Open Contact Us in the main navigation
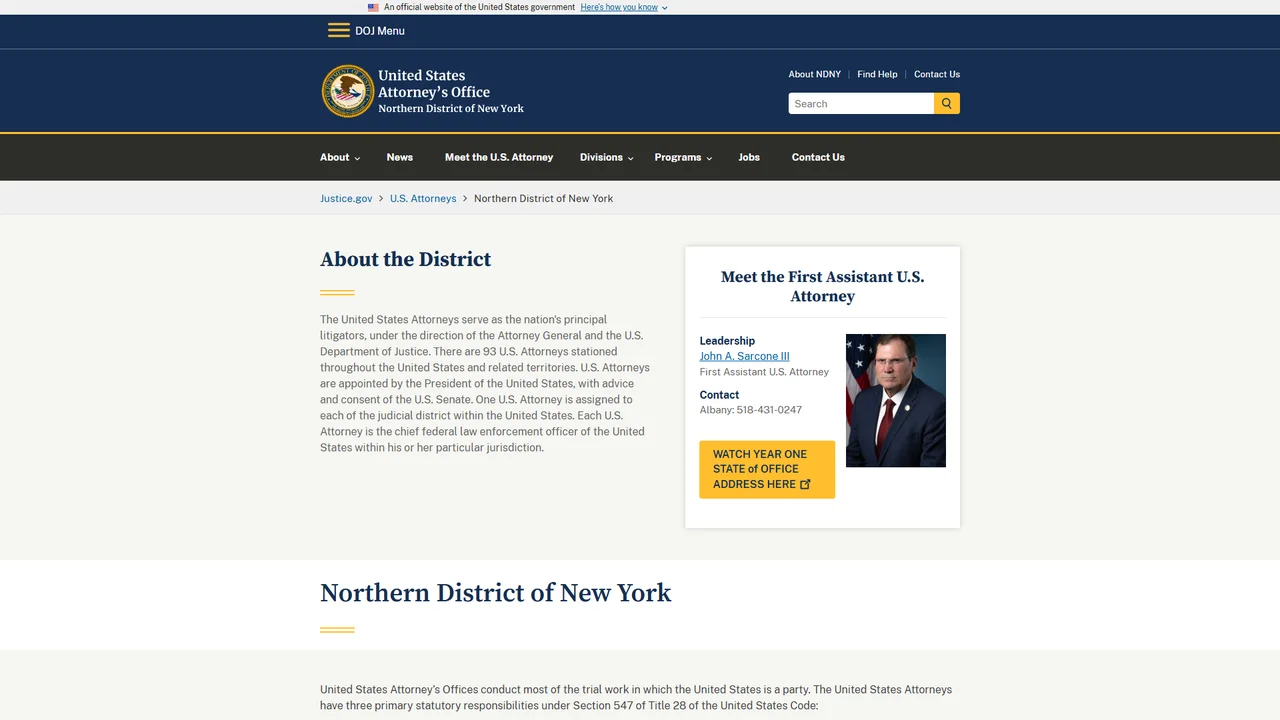 [x=818, y=157]
